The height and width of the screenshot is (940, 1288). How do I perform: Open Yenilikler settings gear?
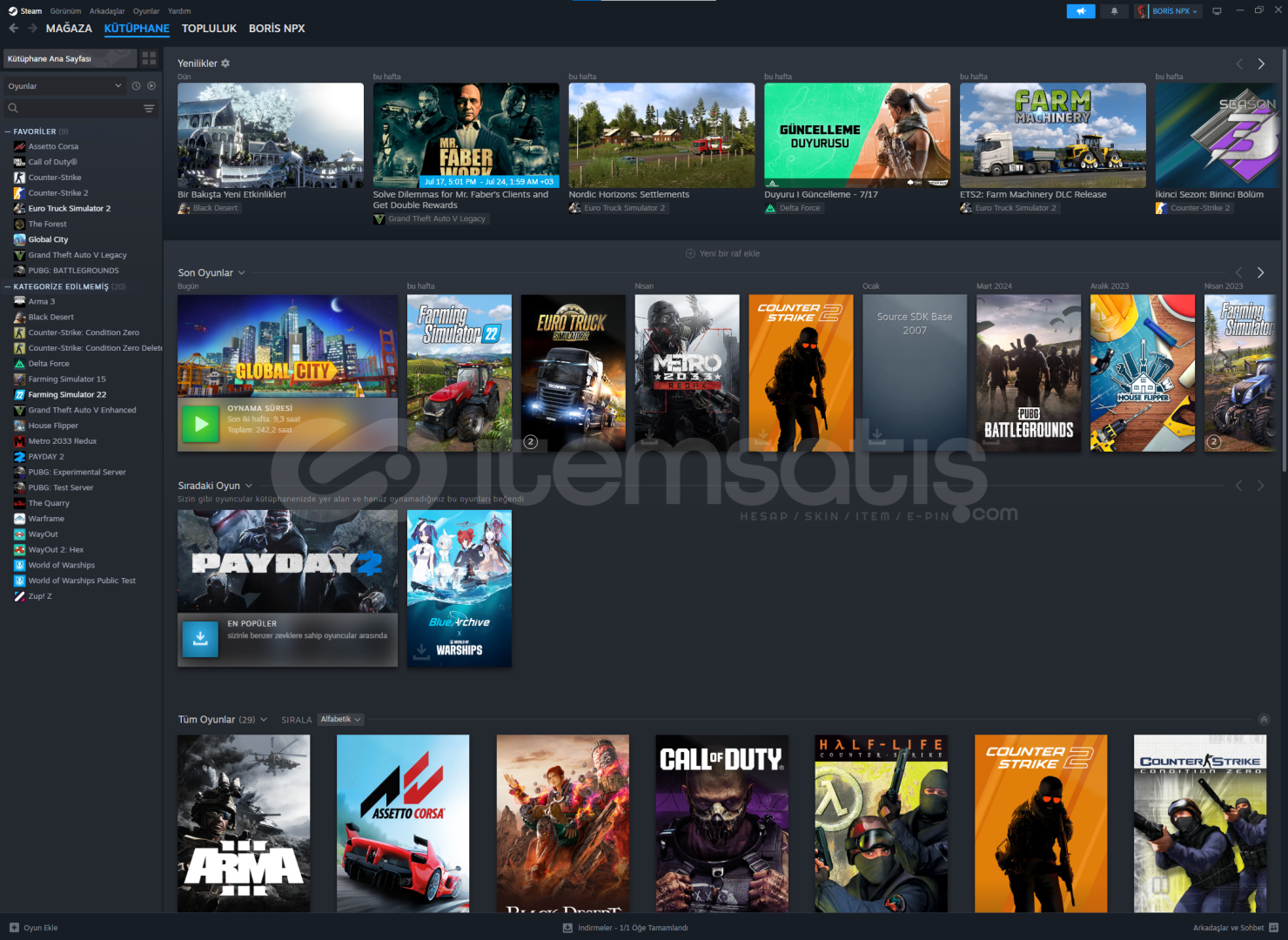pyautogui.click(x=225, y=64)
